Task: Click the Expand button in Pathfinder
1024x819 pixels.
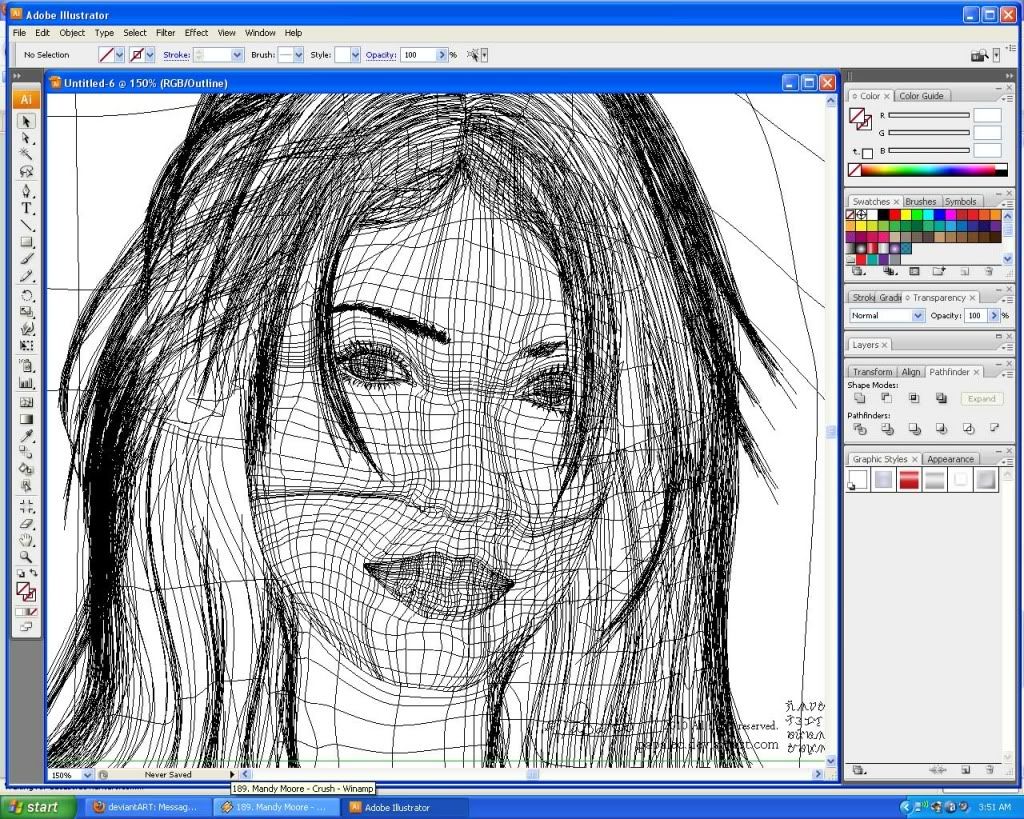Action: [x=982, y=398]
